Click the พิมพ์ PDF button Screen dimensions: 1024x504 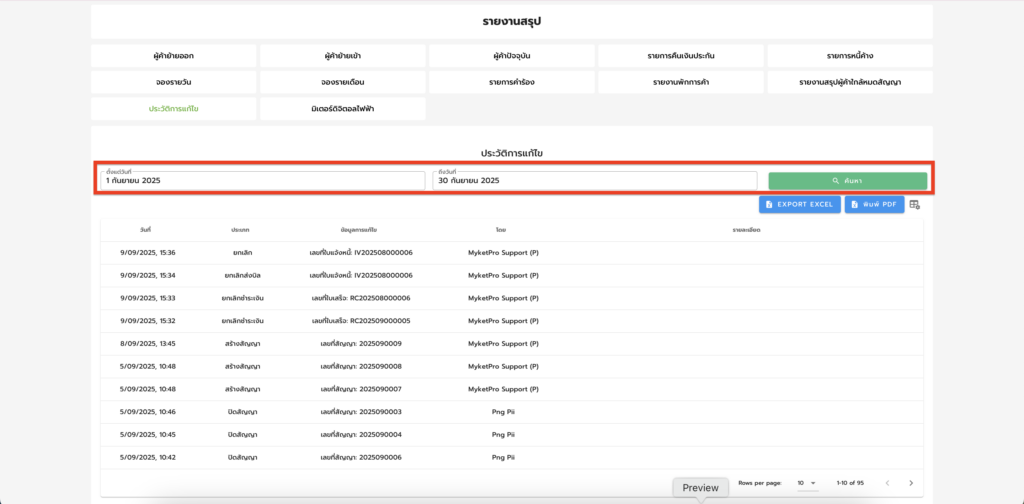[874, 204]
